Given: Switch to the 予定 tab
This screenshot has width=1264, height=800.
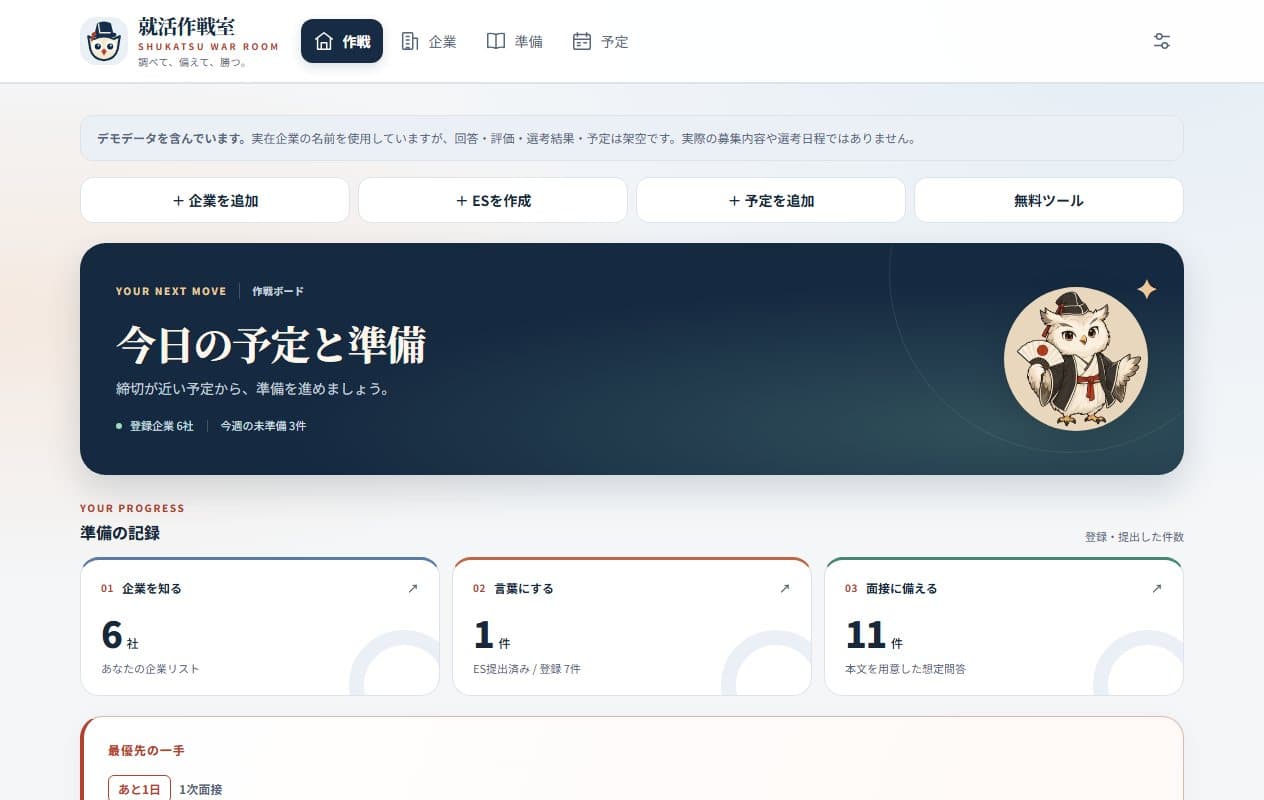Looking at the screenshot, I should pyautogui.click(x=601, y=41).
